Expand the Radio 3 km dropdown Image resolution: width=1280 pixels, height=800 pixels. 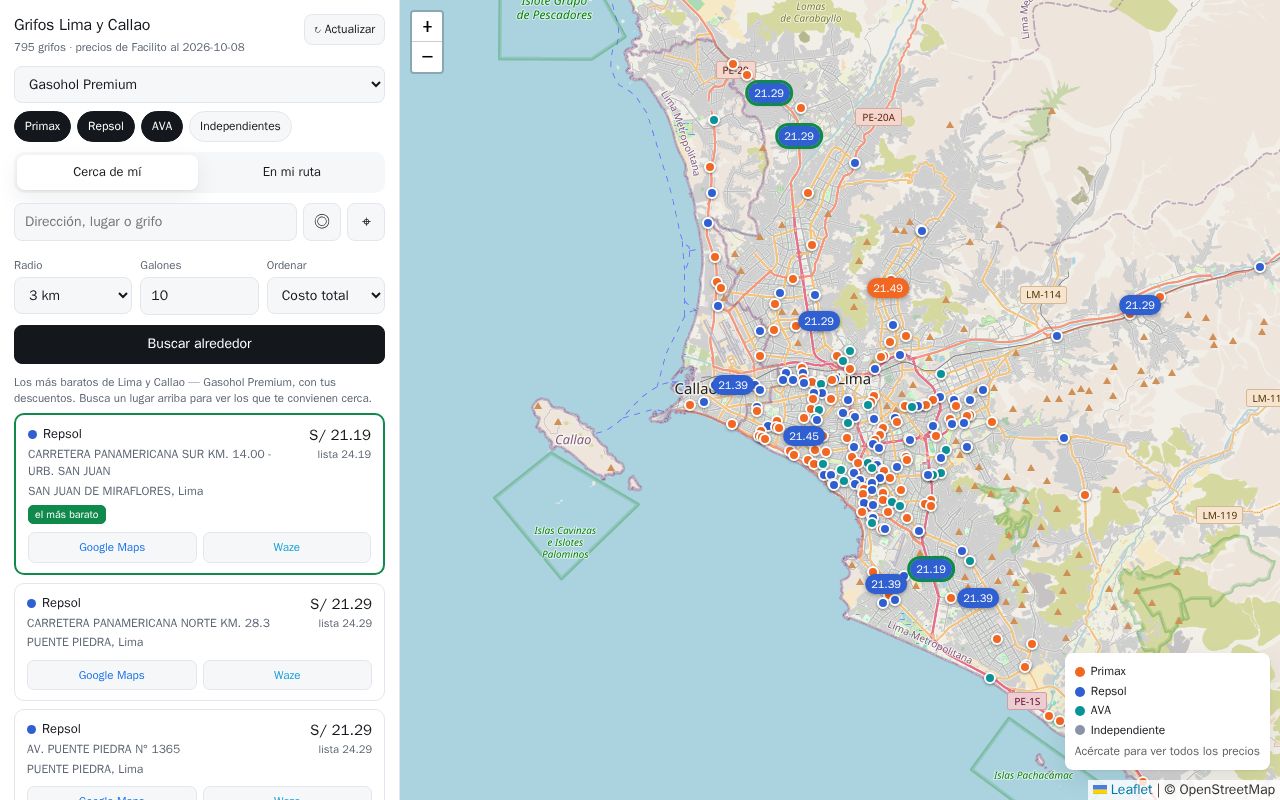73,296
